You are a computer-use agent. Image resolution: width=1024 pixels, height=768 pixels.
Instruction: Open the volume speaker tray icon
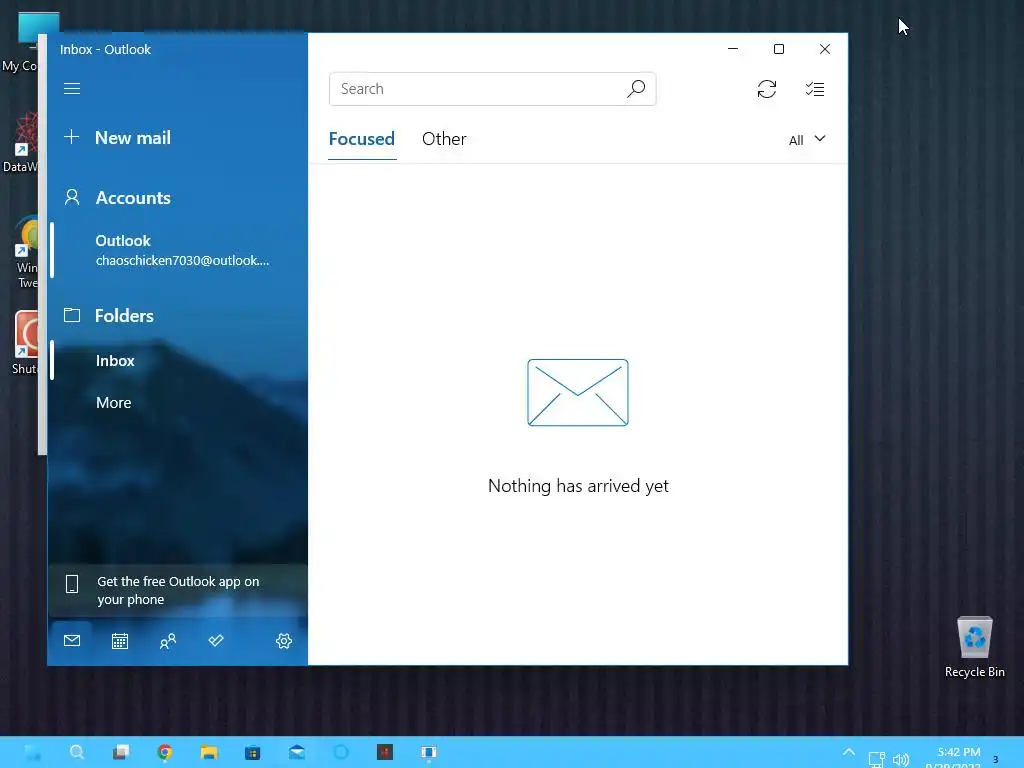pos(901,760)
